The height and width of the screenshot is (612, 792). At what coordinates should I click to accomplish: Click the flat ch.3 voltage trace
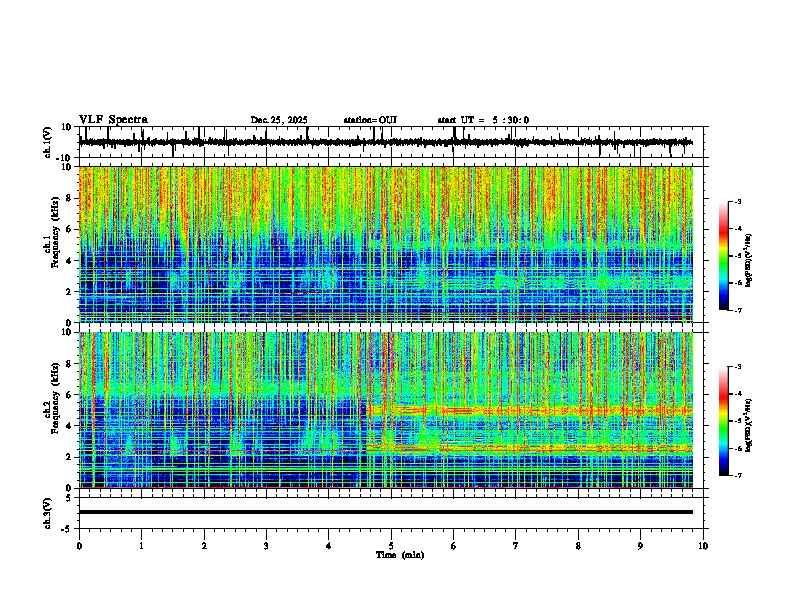[385, 512]
